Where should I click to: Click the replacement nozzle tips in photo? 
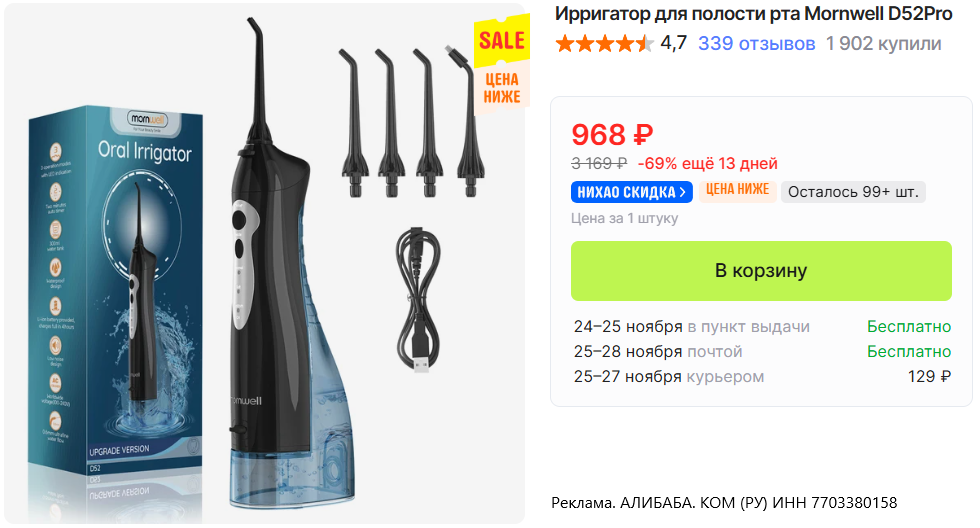click(411, 122)
